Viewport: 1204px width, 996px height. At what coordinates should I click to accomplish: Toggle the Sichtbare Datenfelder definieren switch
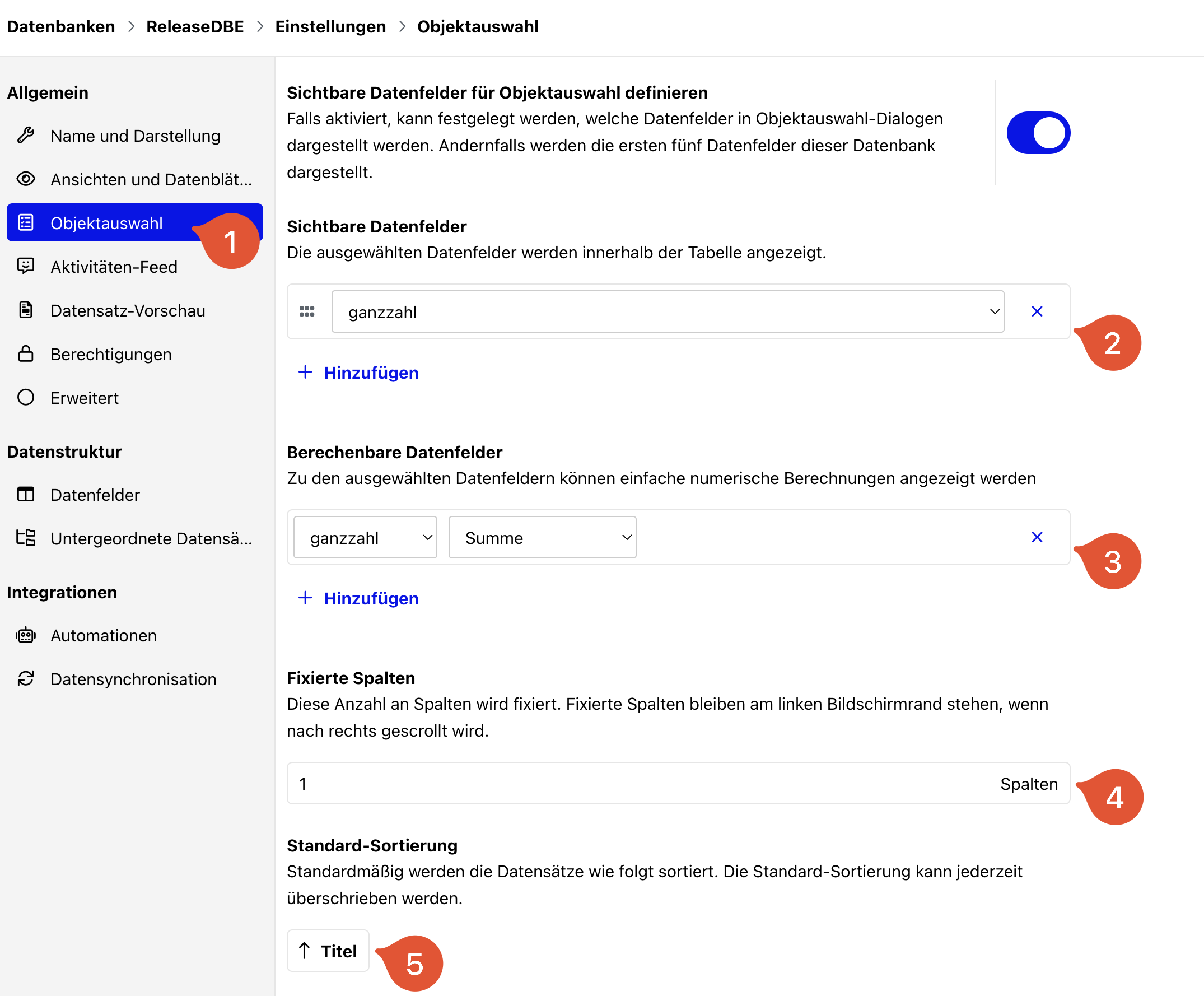(x=1038, y=132)
